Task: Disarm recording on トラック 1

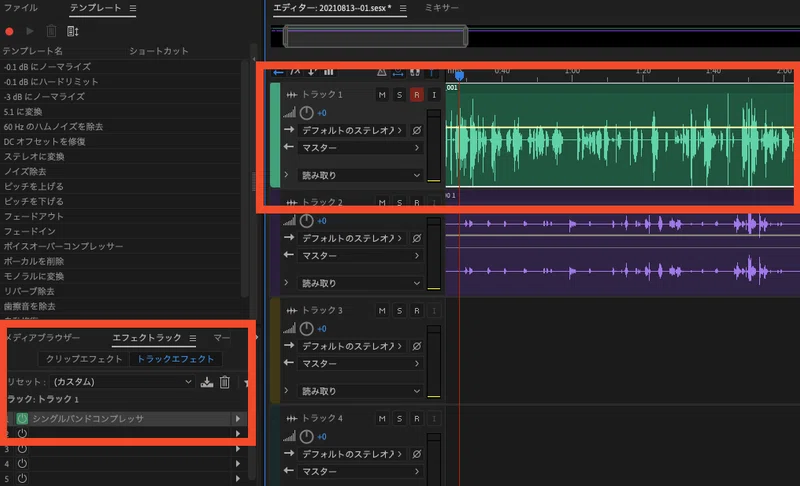Action: 416,95
